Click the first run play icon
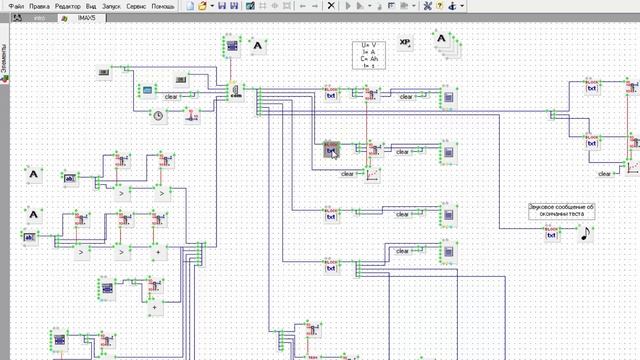This screenshot has height=360, width=640. pos(348,6)
